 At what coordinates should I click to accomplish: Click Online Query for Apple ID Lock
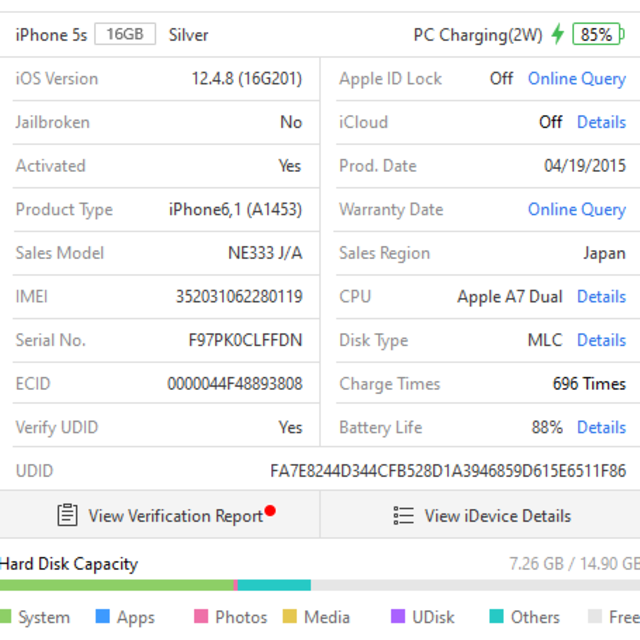click(577, 78)
